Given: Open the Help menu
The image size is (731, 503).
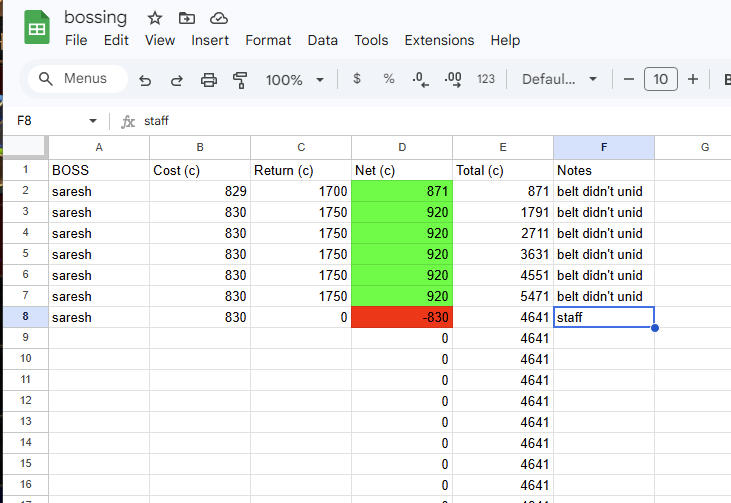Looking at the screenshot, I should point(505,40).
